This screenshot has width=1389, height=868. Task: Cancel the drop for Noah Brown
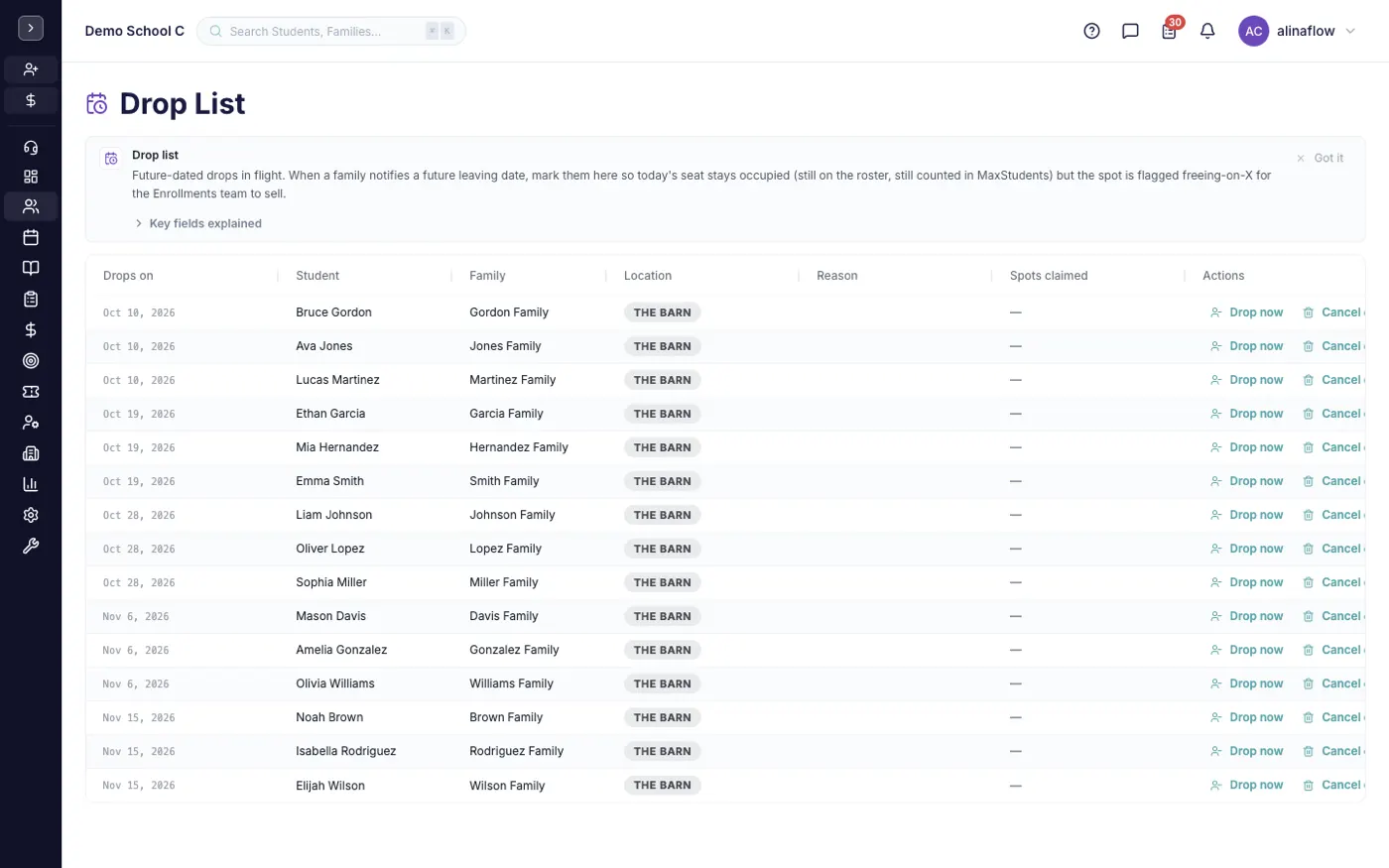pos(1333,717)
